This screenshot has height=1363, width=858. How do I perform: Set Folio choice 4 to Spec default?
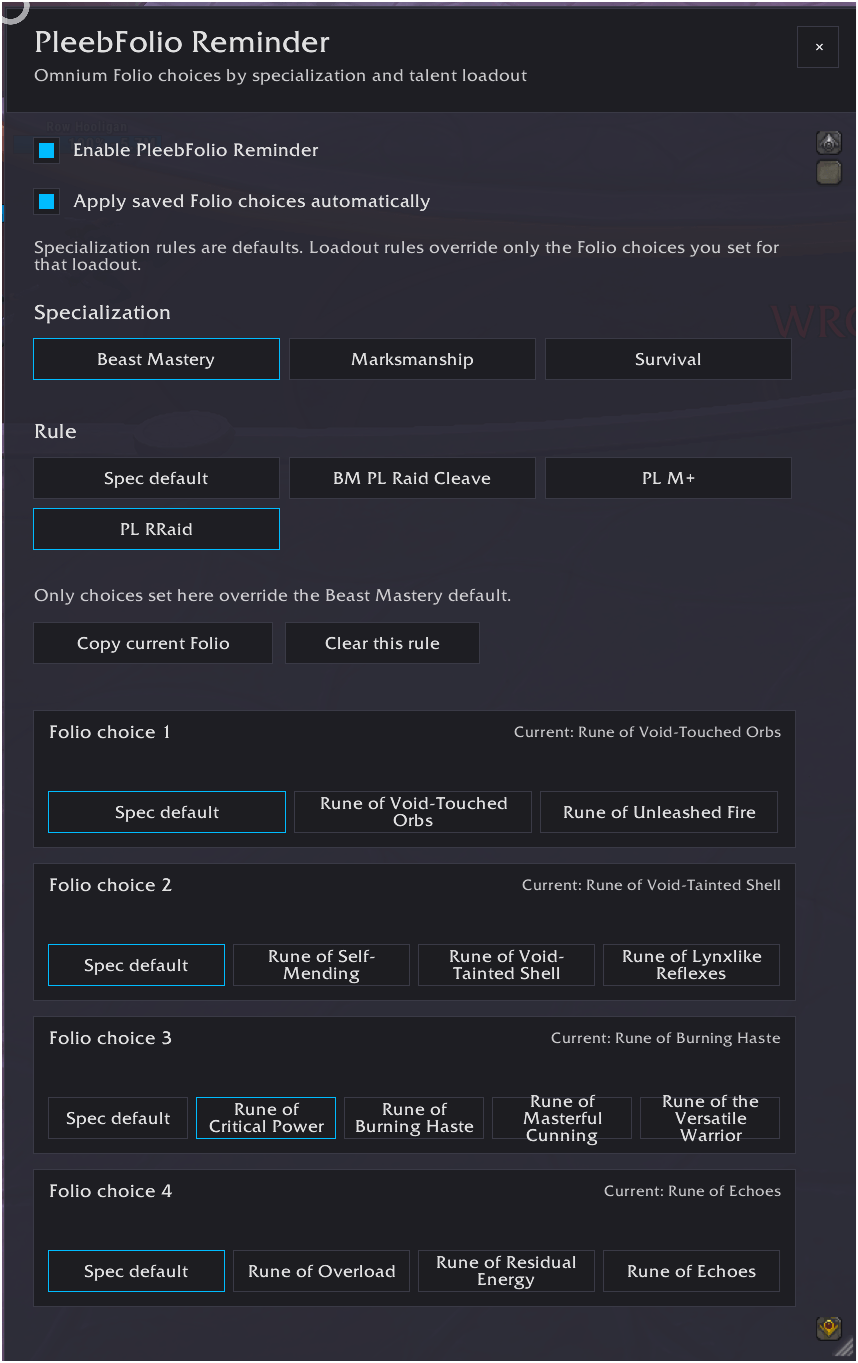[136, 1271]
